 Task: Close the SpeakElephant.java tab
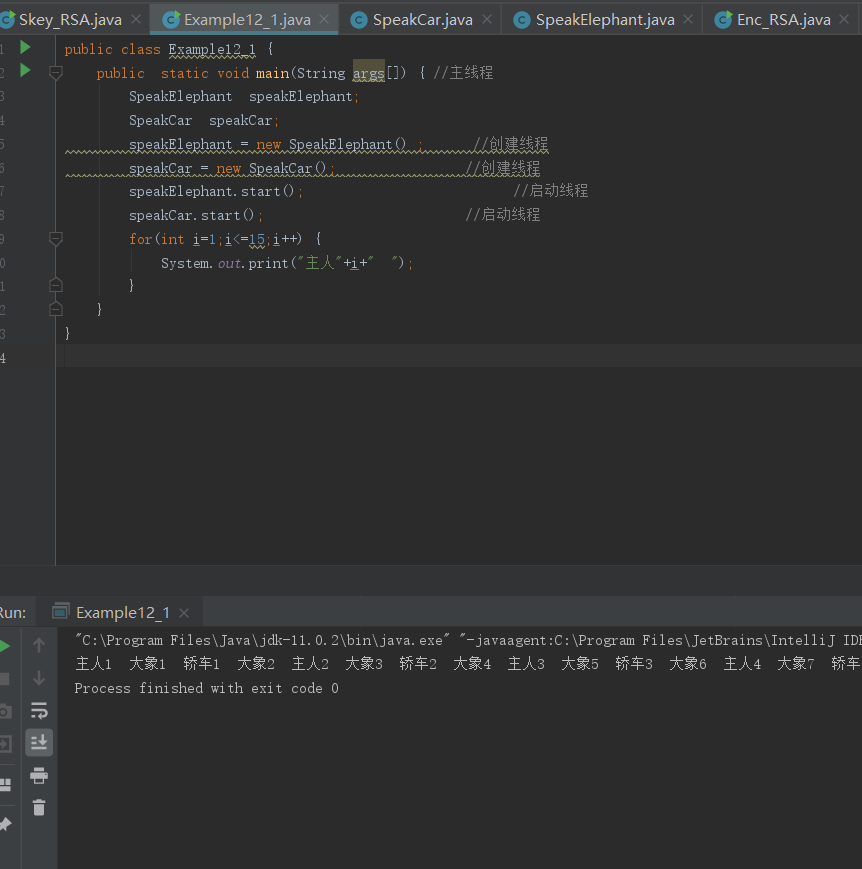[x=688, y=19]
